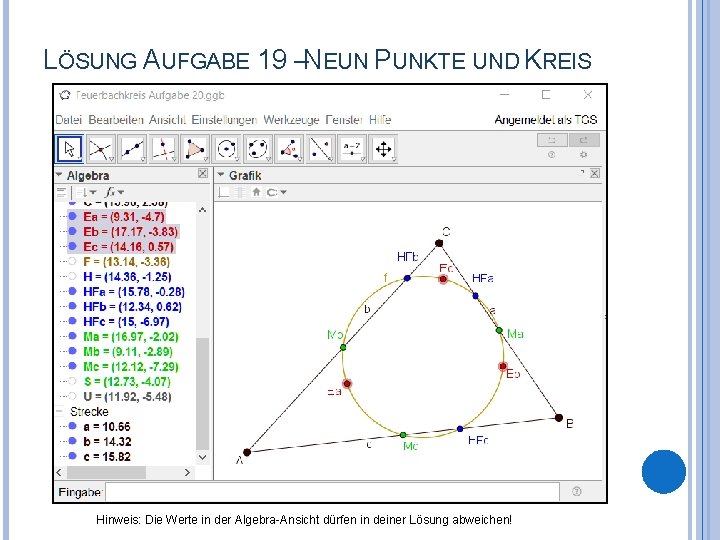Collapse the Strecke category

[60, 411]
